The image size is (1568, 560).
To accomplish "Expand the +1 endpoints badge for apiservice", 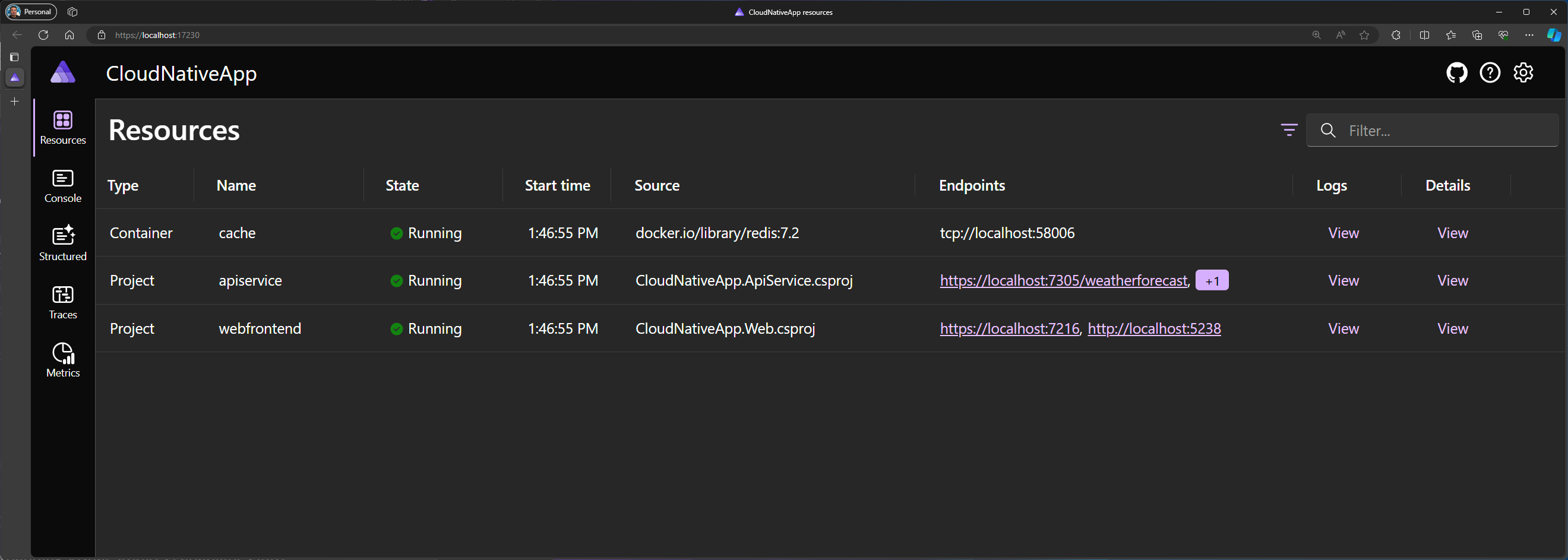I will pyautogui.click(x=1212, y=281).
